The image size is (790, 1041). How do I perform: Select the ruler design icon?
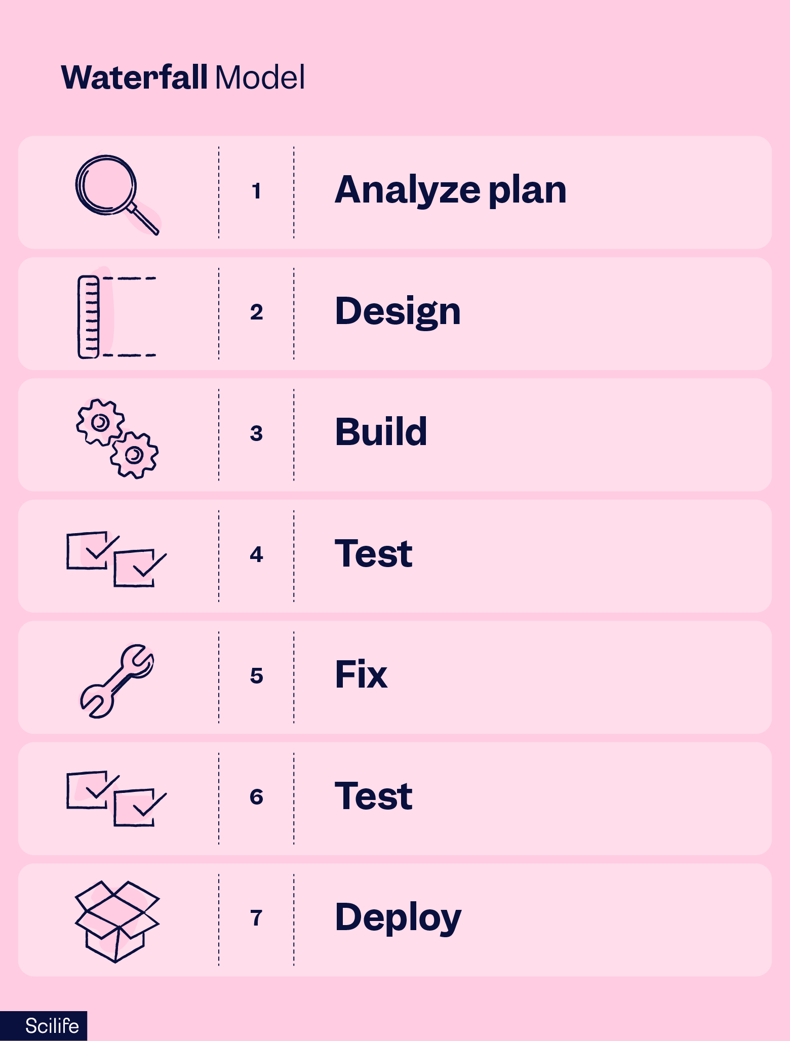tap(117, 317)
